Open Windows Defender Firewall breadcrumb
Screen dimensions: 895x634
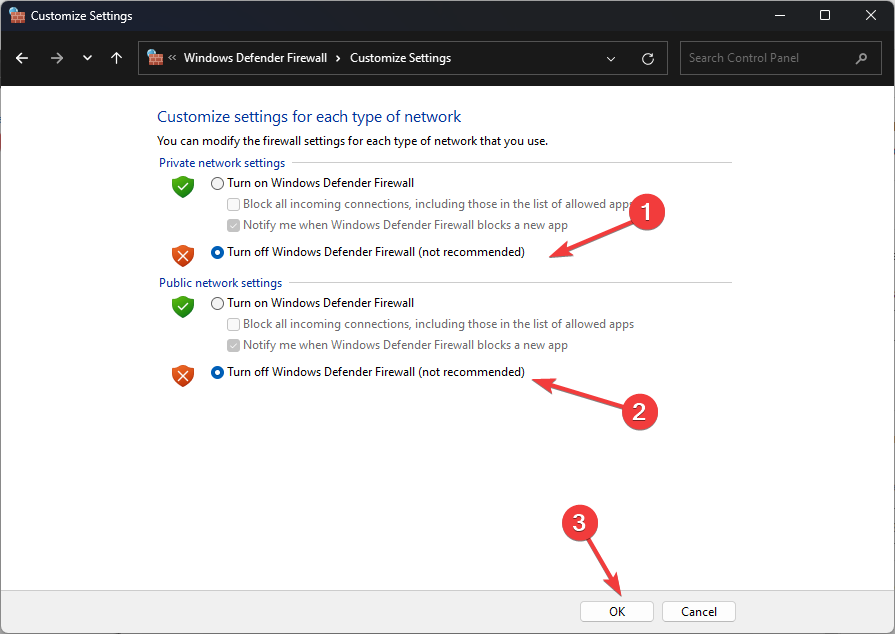[255, 58]
